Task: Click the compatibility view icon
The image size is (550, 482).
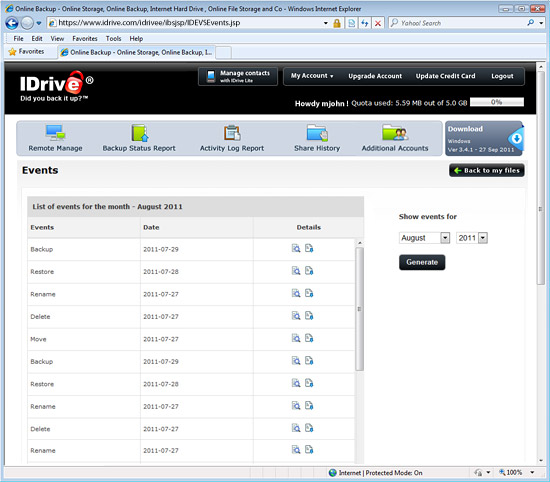Action: [351, 23]
